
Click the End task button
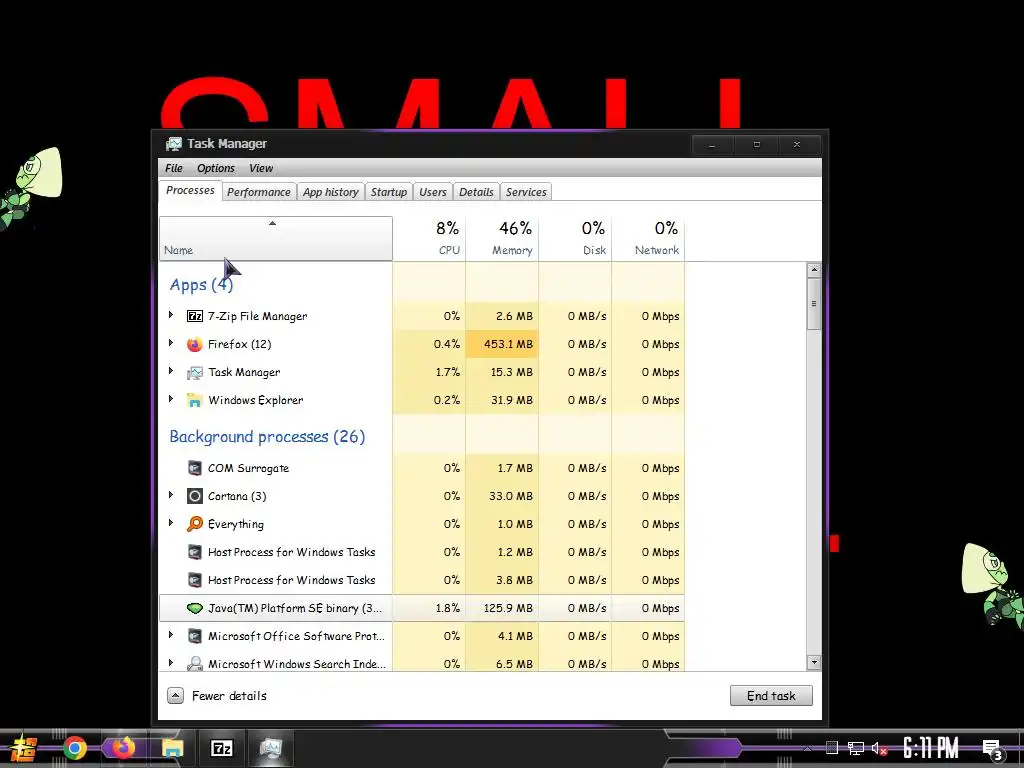coord(771,696)
